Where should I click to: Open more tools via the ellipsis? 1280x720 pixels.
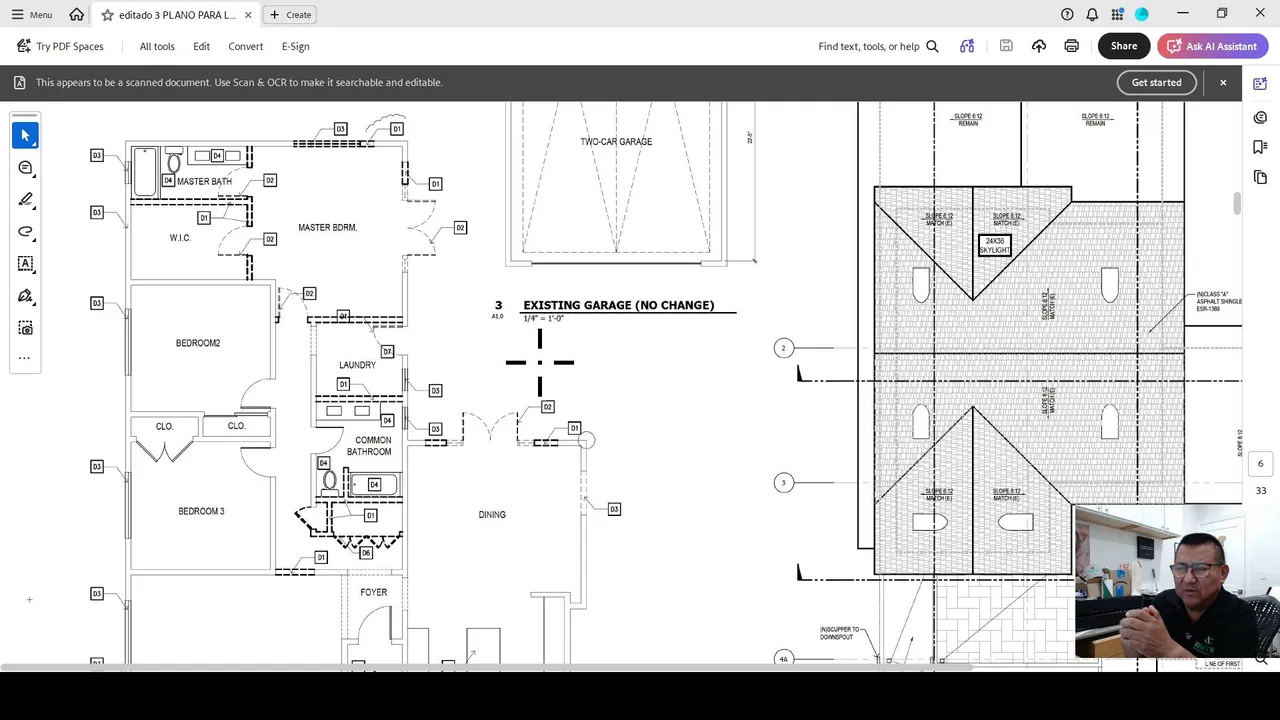pos(25,358)
